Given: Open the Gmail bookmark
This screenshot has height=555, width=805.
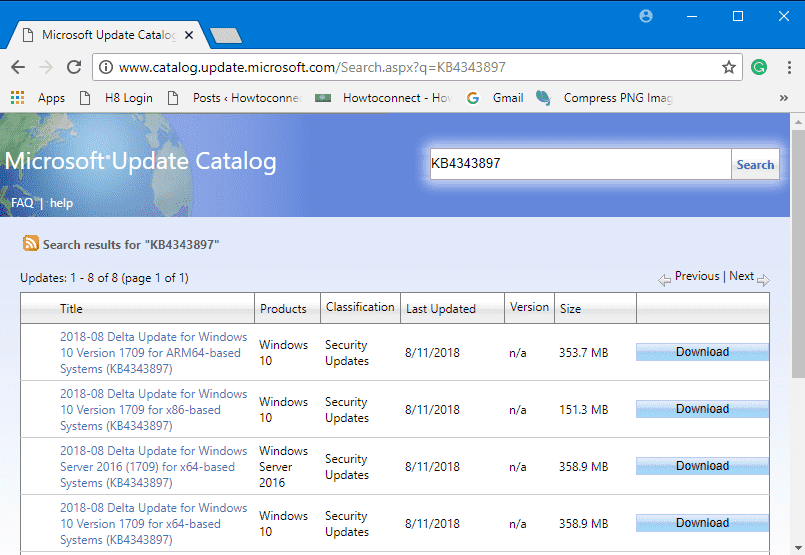Looking at the screenshot, I should click(495, 98).
